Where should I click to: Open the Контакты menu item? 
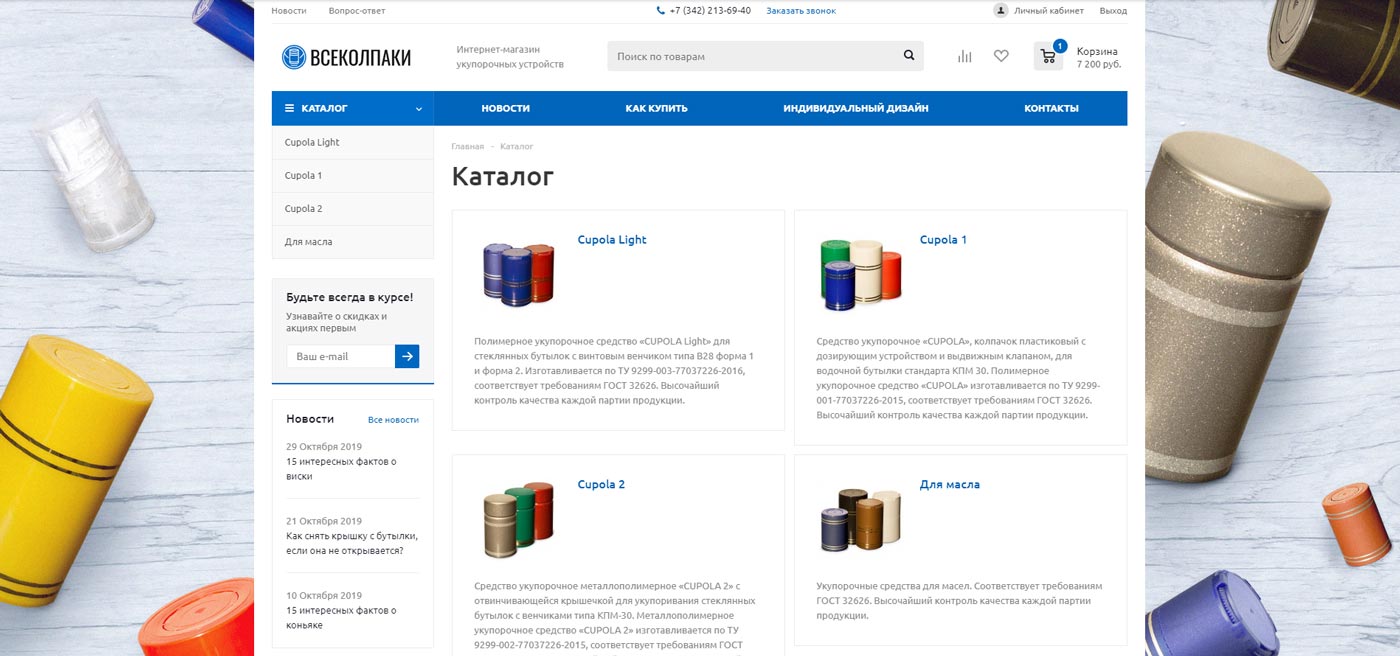point(1051,108)
